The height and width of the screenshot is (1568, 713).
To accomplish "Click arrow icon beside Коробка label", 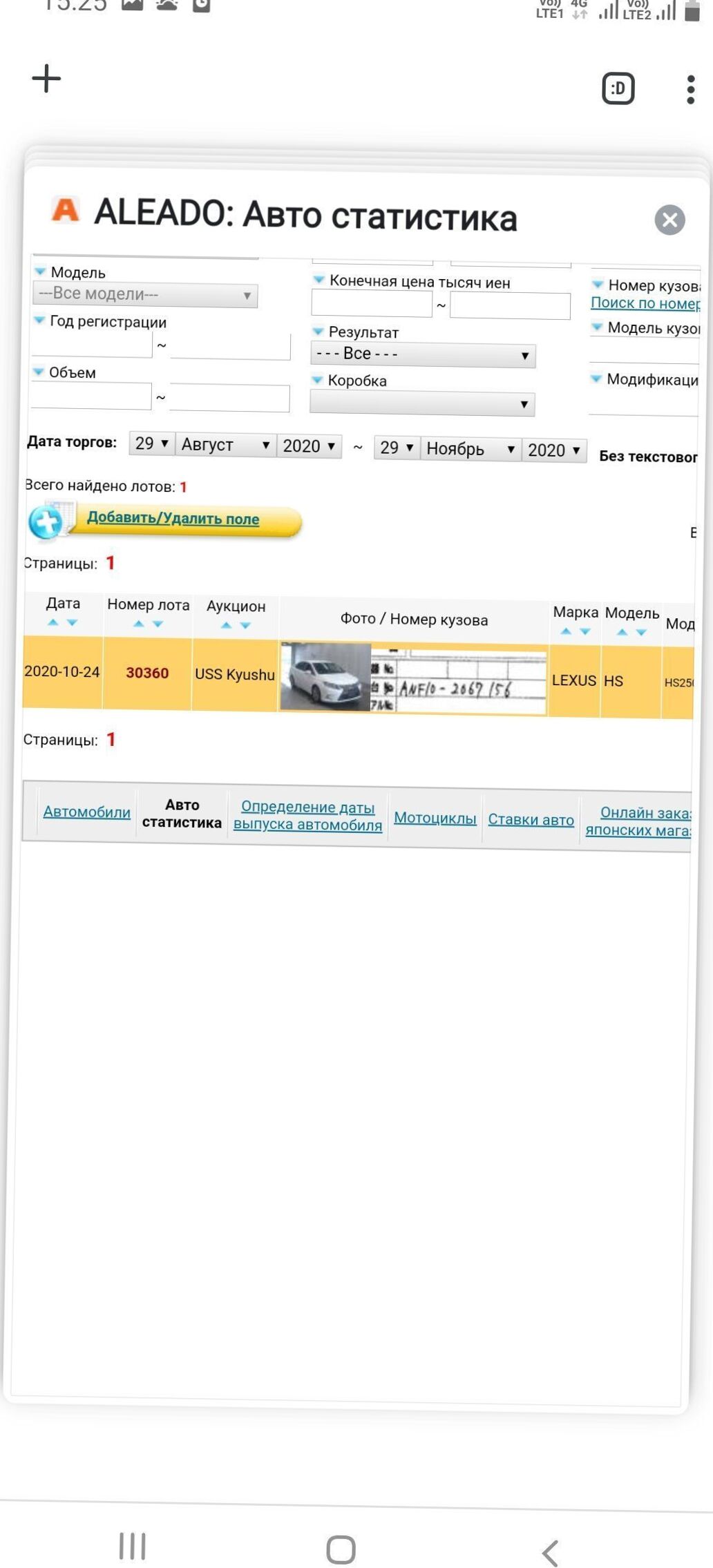I will pyautogui.click(x=318, y=379).
